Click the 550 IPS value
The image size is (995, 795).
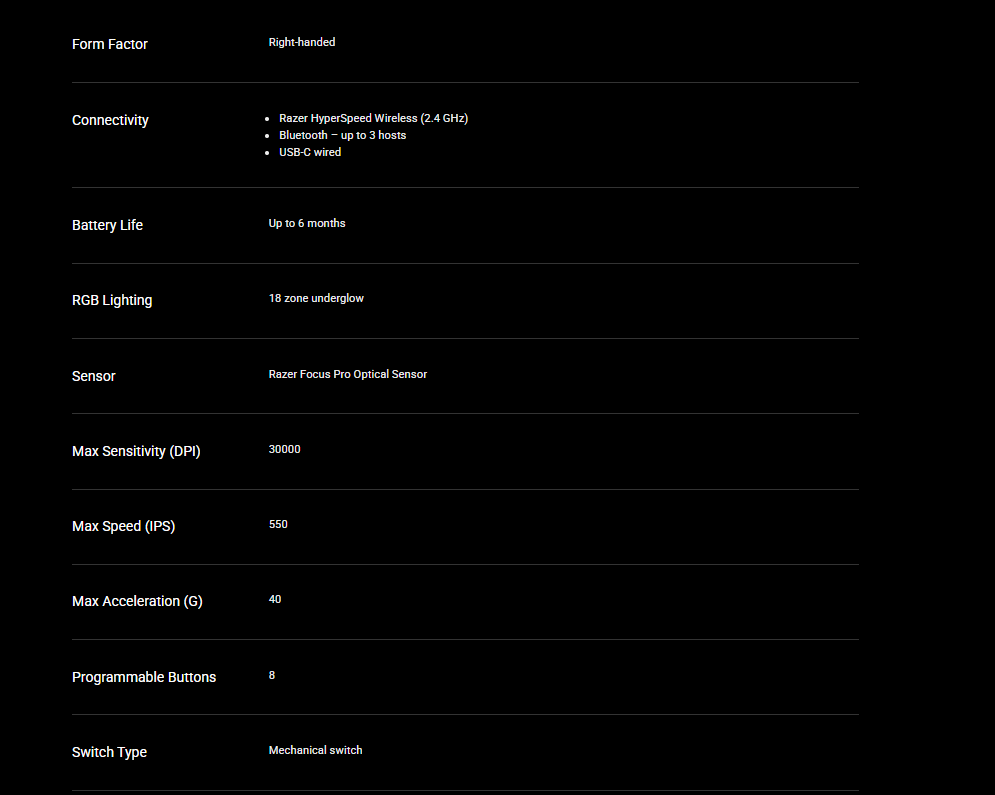[278, 524]
